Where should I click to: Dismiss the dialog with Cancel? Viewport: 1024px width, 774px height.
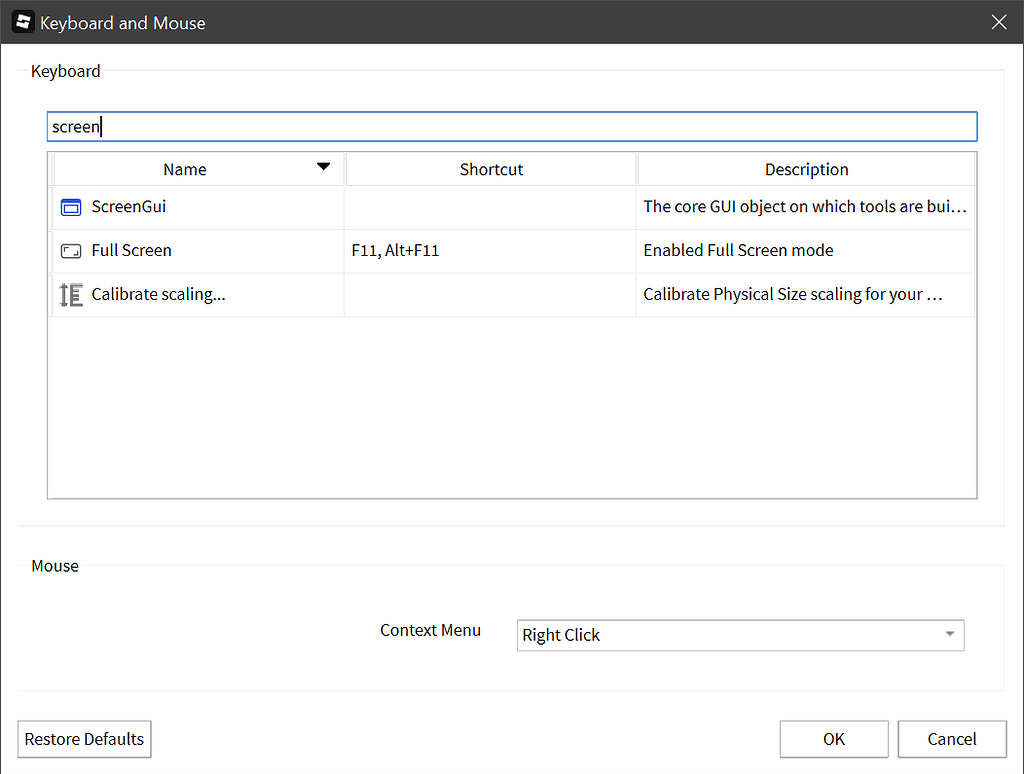pyautogui.click(x=951, y=739)
